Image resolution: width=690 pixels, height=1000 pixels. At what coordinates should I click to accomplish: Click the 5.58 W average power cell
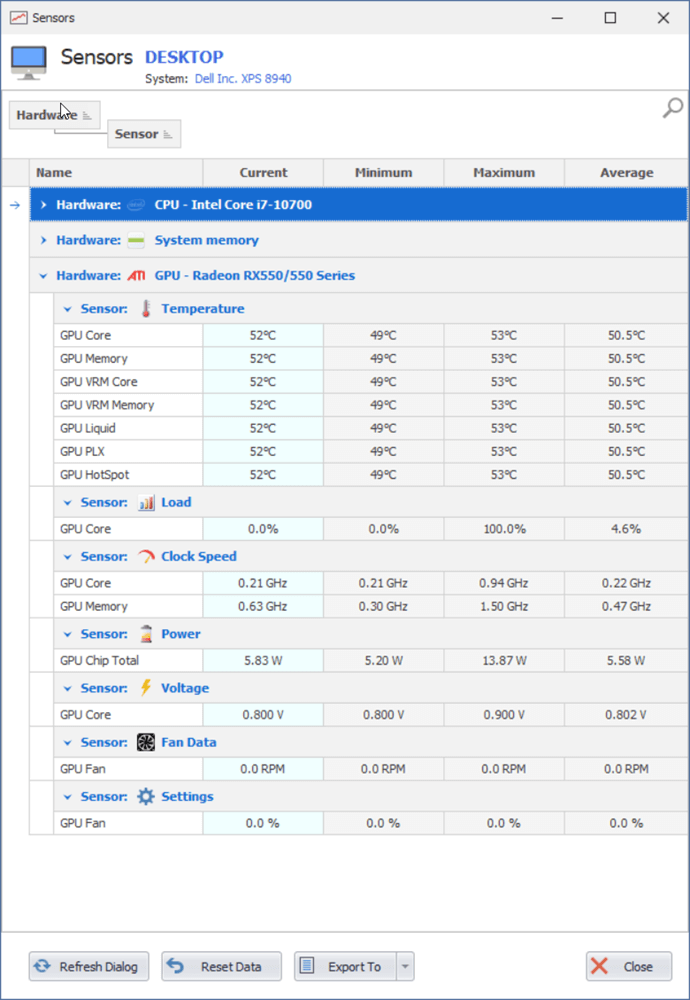pos(626,661)
